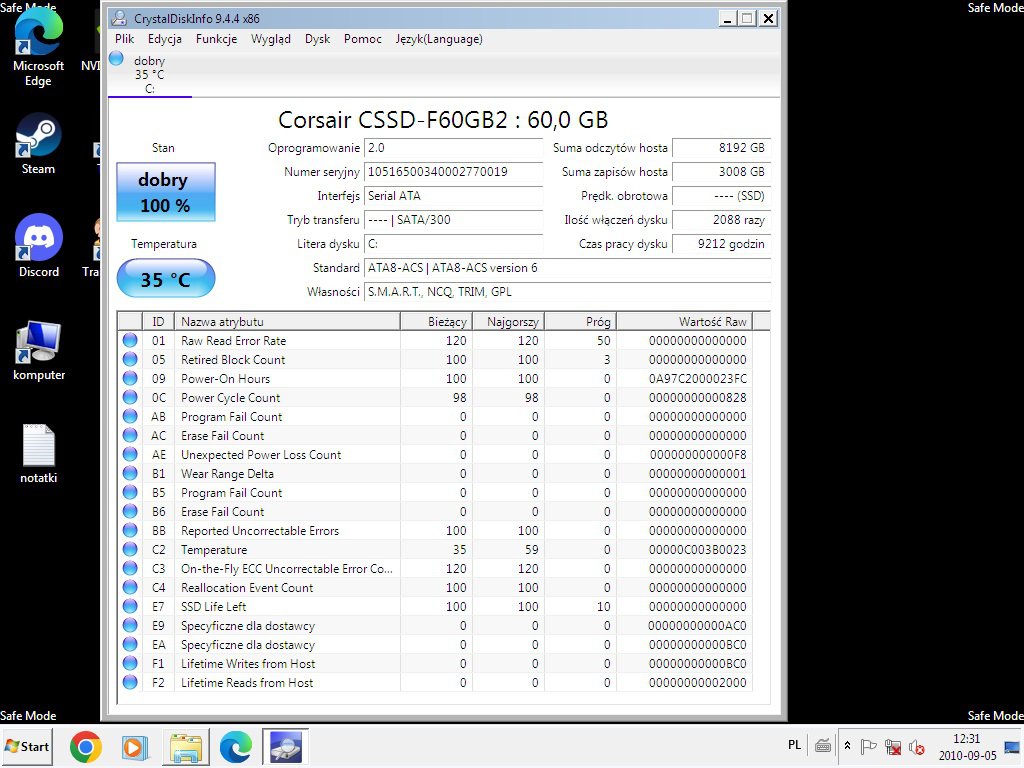Open Microsoft Edge desktop shortcut
Viewport: 1024px width, 768px height.
38,47
